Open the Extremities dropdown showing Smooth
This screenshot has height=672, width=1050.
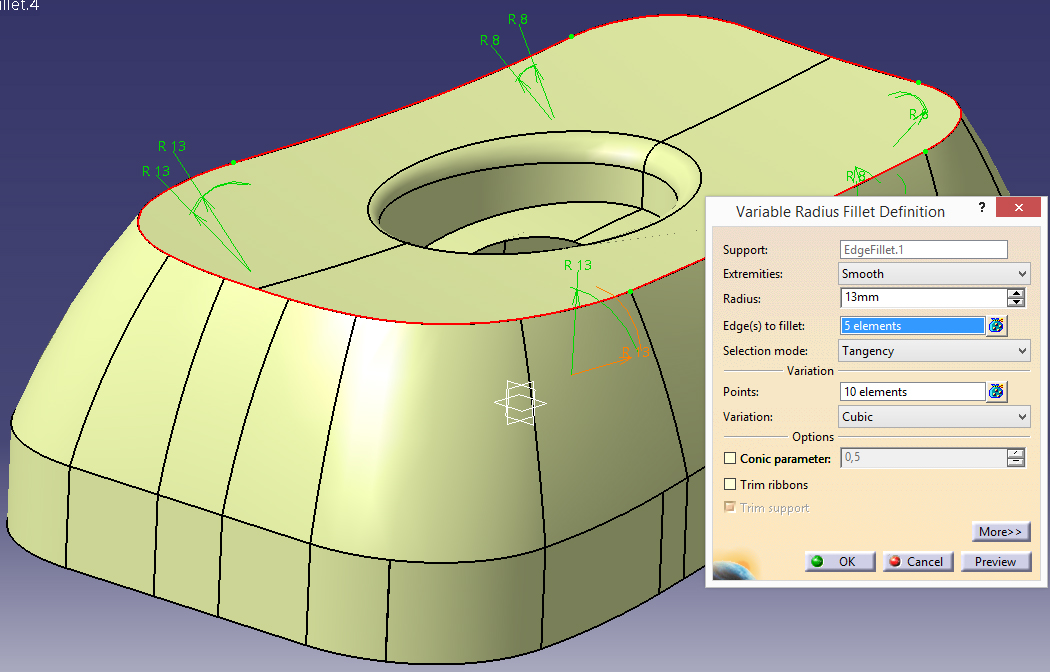pyautogui.click(x=934, y=274)
